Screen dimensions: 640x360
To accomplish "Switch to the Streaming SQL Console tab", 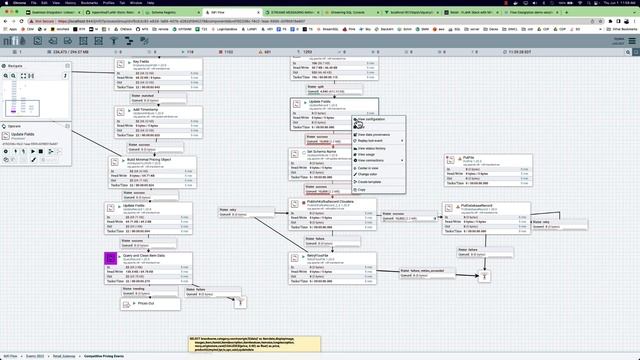I will coord(351,13).
